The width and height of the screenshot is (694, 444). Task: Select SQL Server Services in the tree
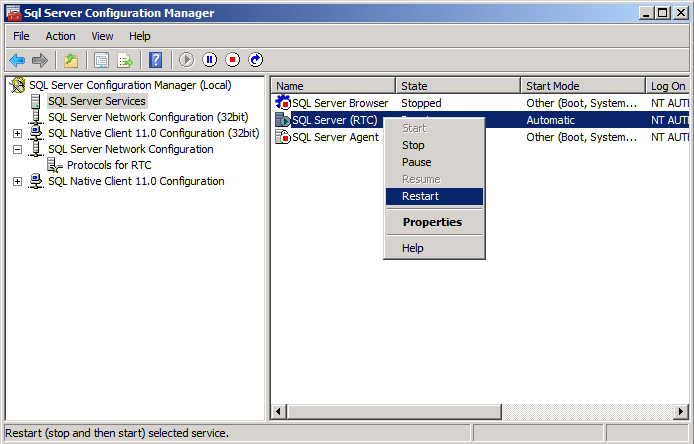[97, 101]
